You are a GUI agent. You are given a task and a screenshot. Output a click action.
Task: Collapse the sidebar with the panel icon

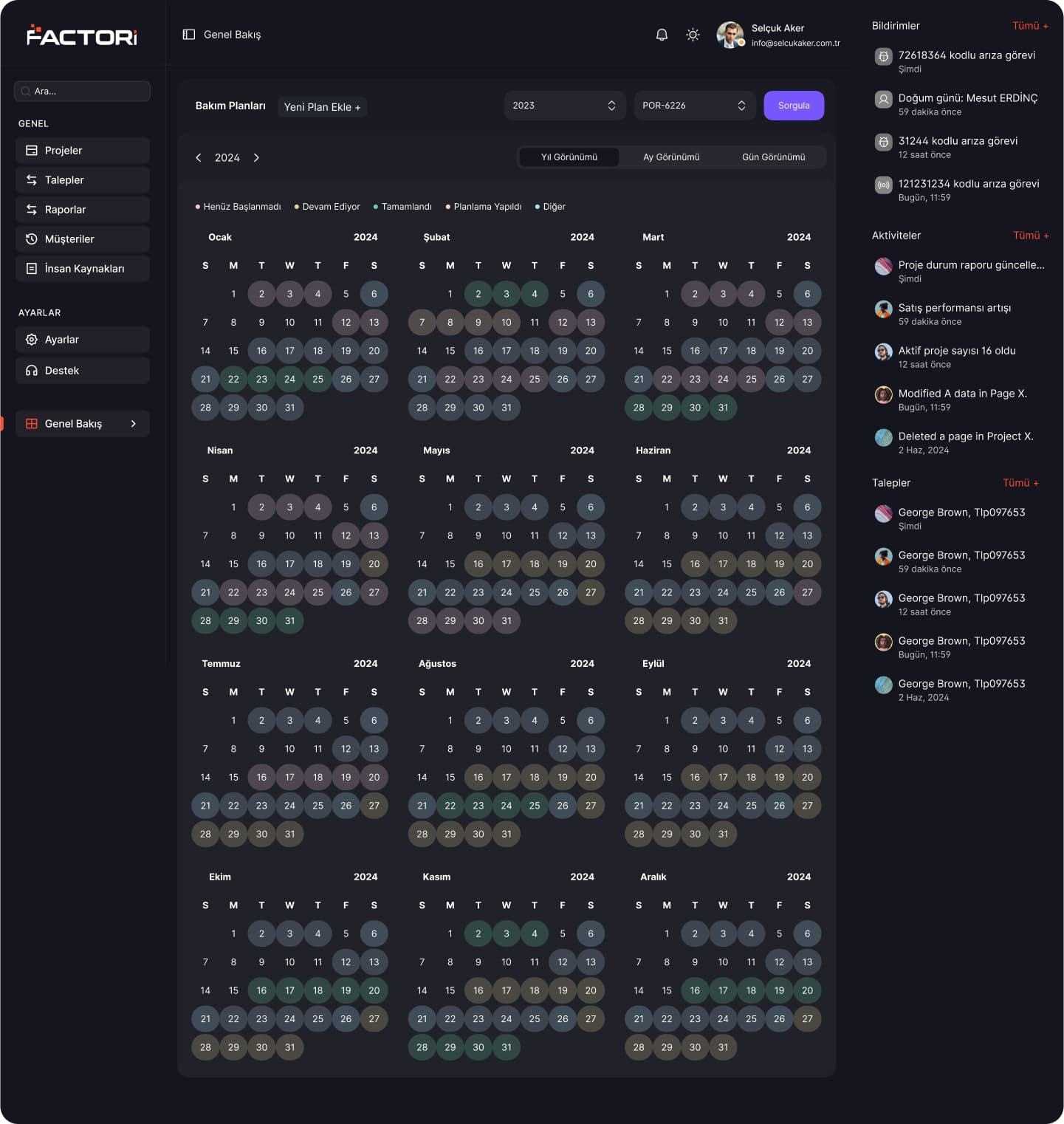[x=189, y=35]
